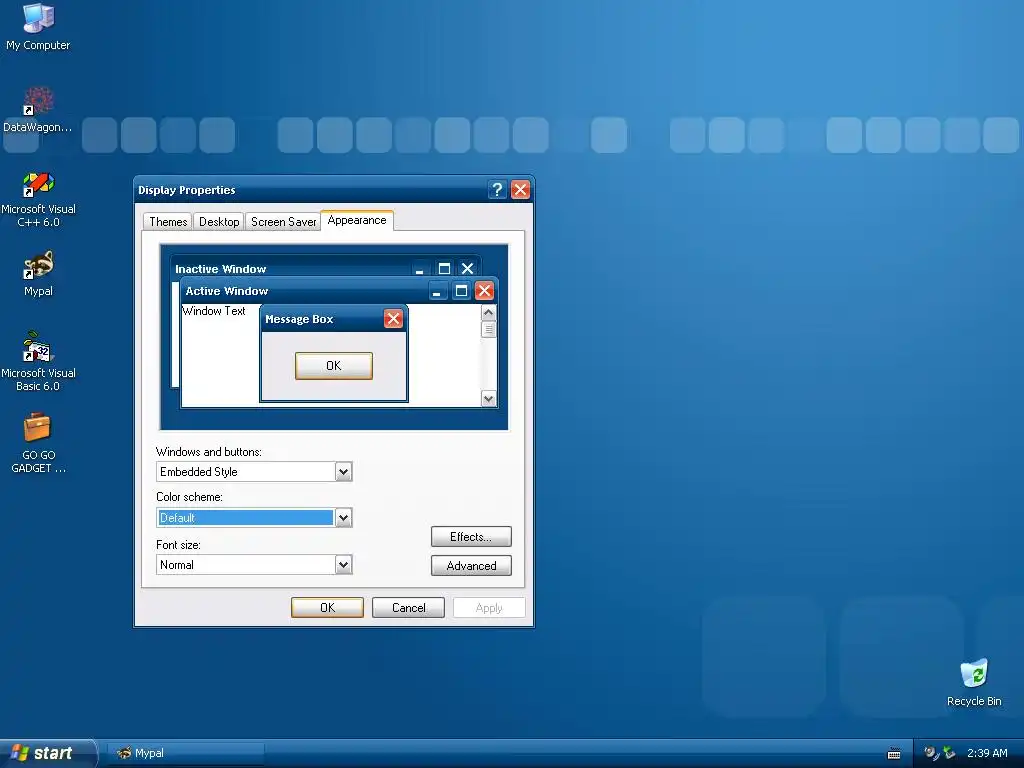Expand the Windows and buttons dropdown arrow
Viewport: 1024px width, 768px height.
pyautogui.click(x=344, y=472)
